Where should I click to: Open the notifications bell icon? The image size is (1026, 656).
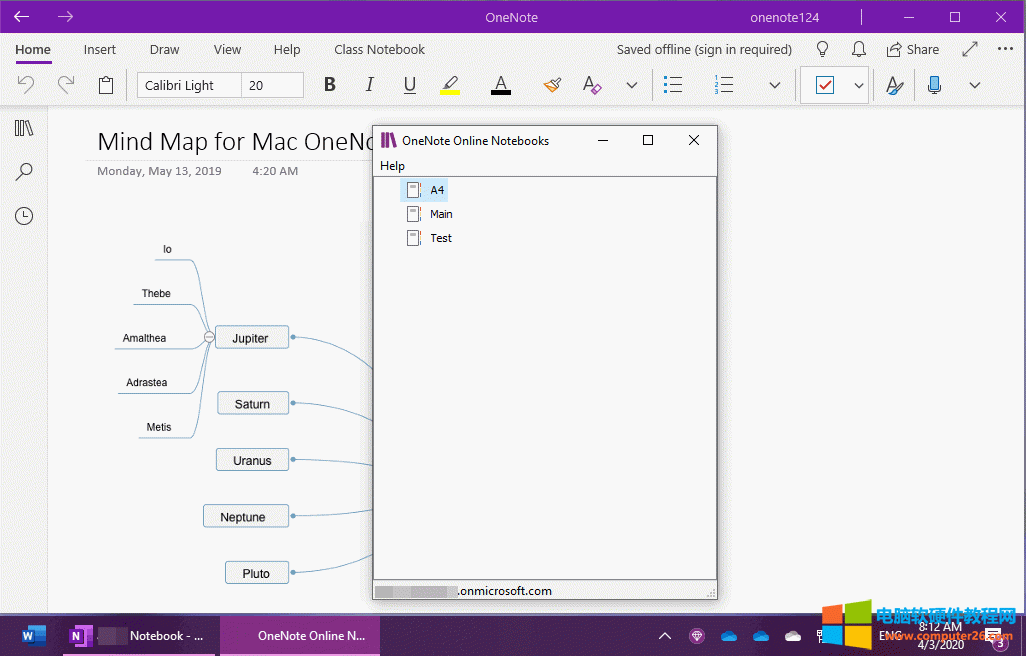tap(858, 49)
